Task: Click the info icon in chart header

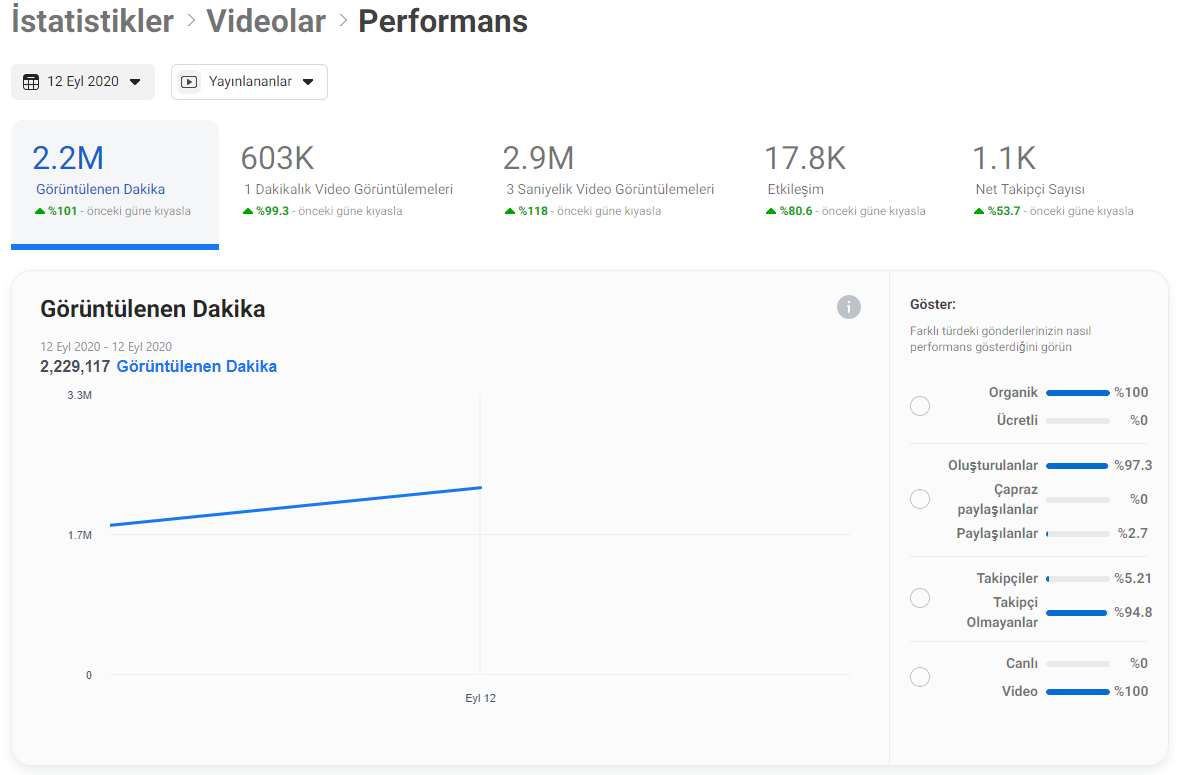Action: (848, 307)
